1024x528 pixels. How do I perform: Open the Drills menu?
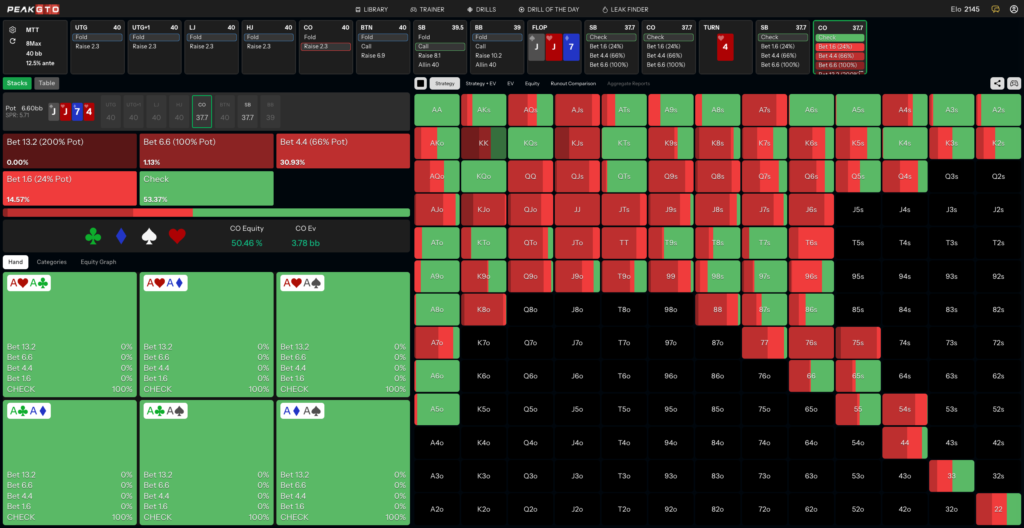coord(482,9)
